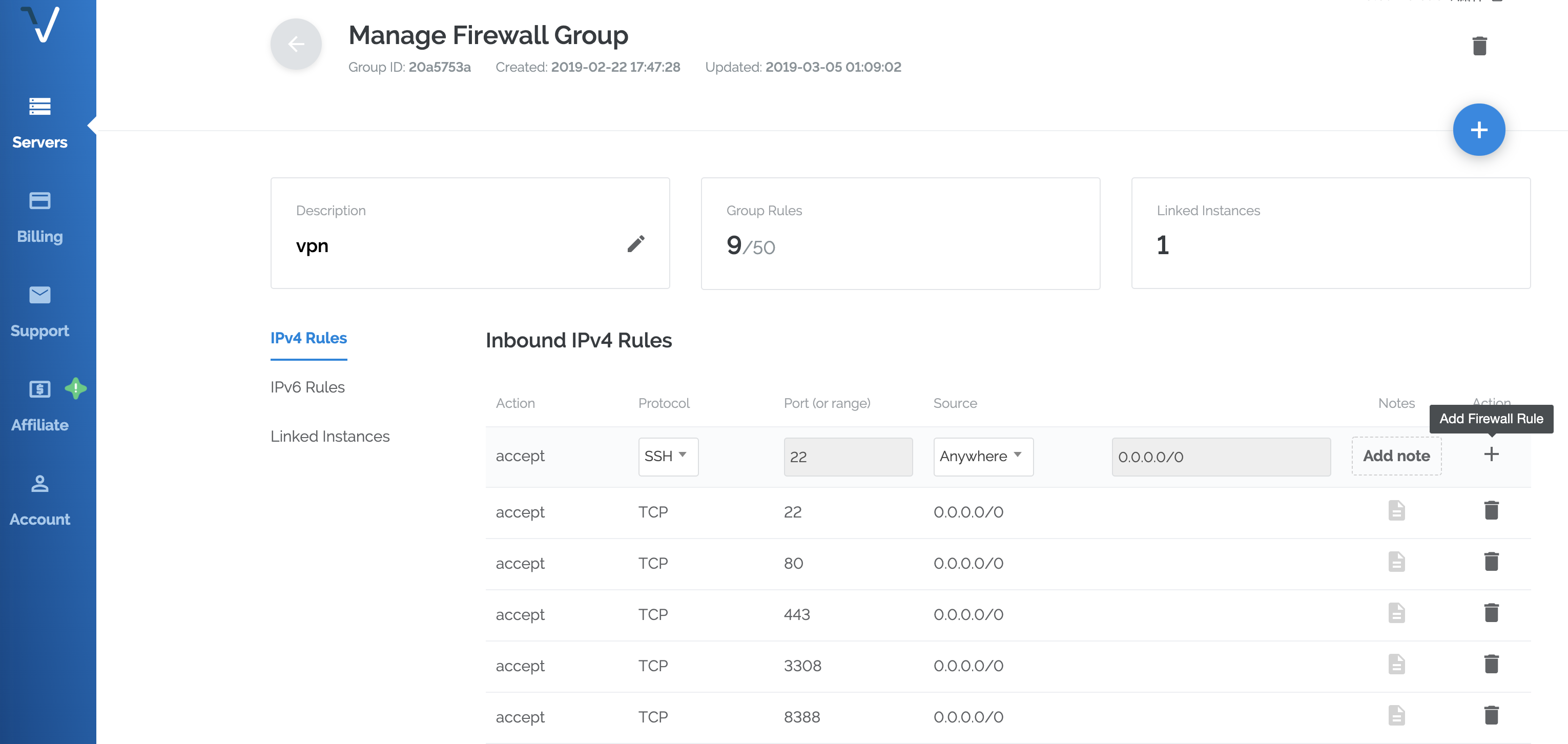1568x744 pixels.
Task: Open note for the port 8388 rule
Action: tap(1397, 715)
